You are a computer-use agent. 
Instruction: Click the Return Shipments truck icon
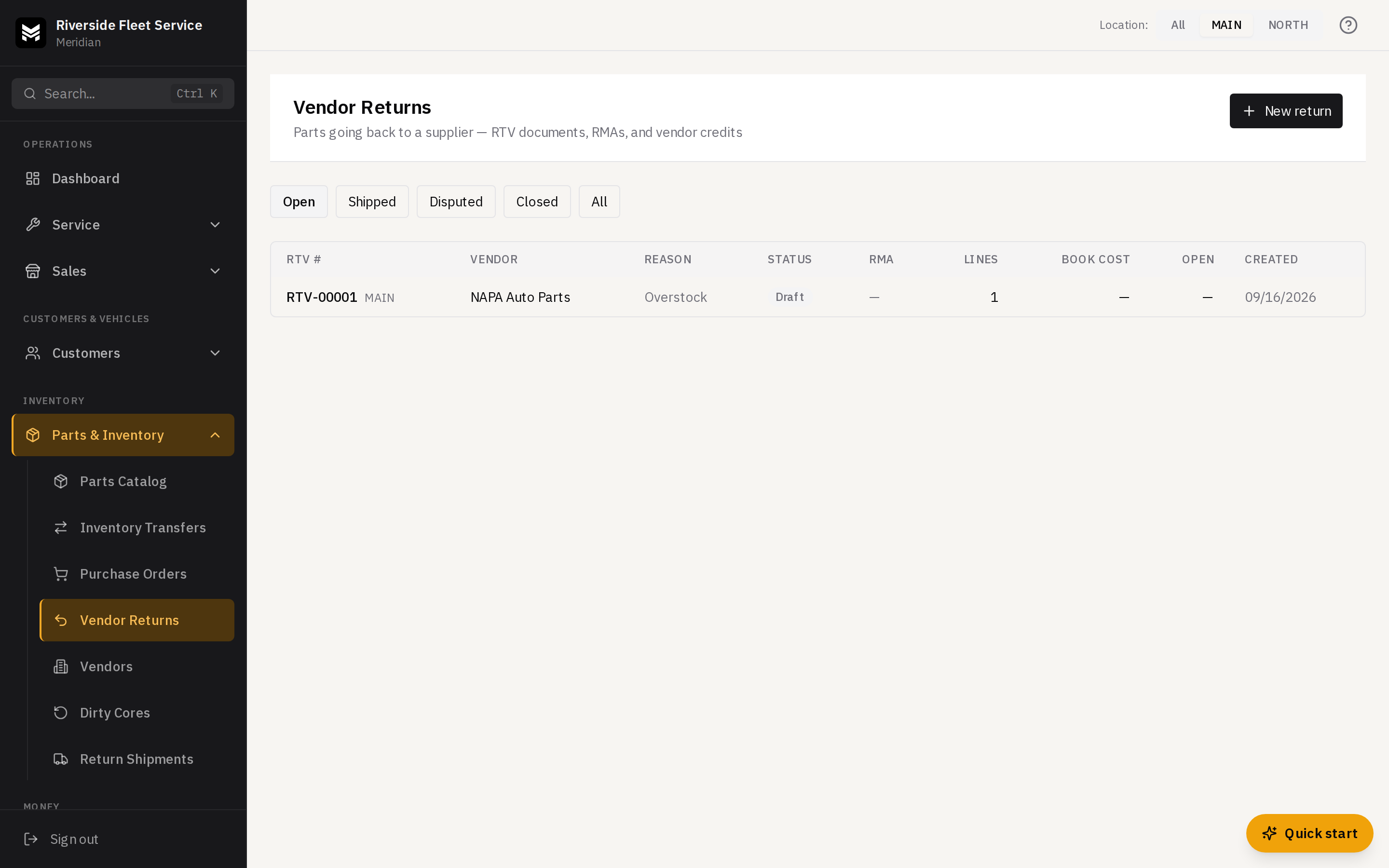point(61,759)
